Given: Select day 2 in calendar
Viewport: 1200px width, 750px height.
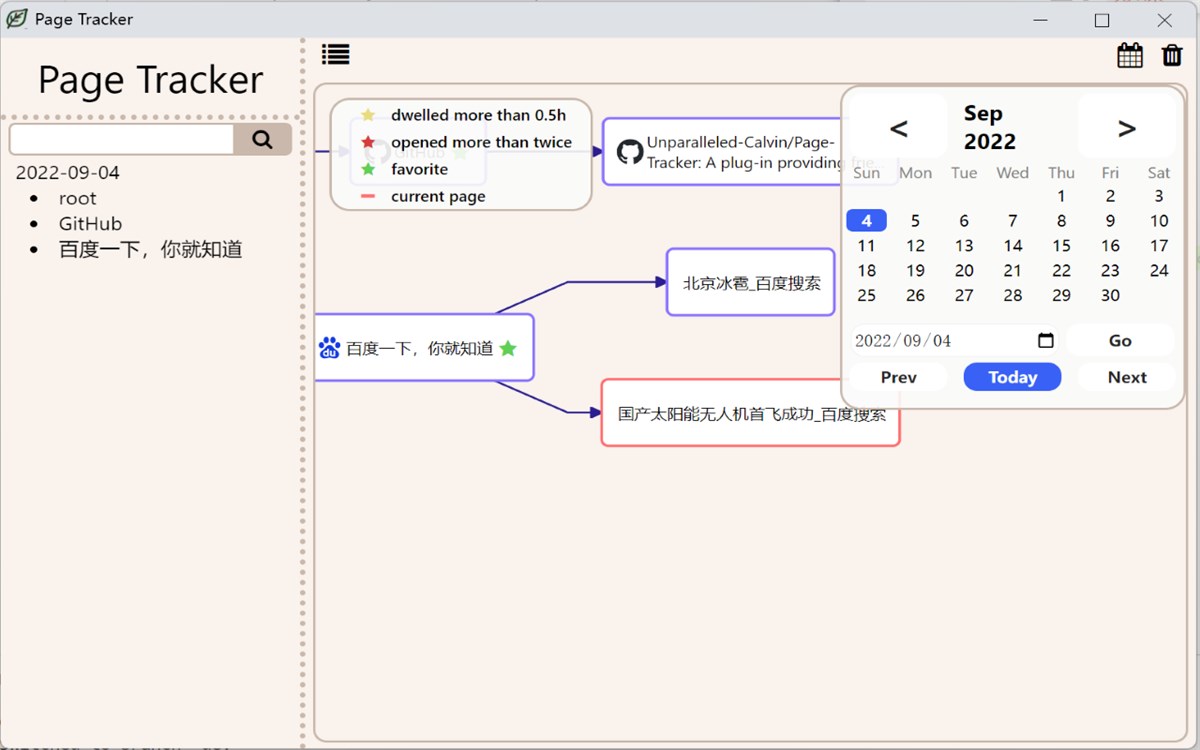Looking at the screenshot, I should click(x=1110, y=196).
